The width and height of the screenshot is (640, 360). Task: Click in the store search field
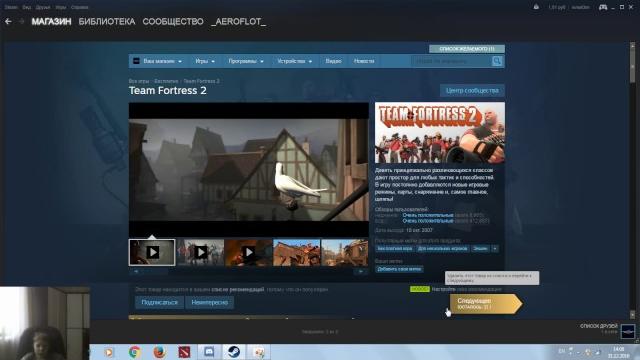coord(452,61)
